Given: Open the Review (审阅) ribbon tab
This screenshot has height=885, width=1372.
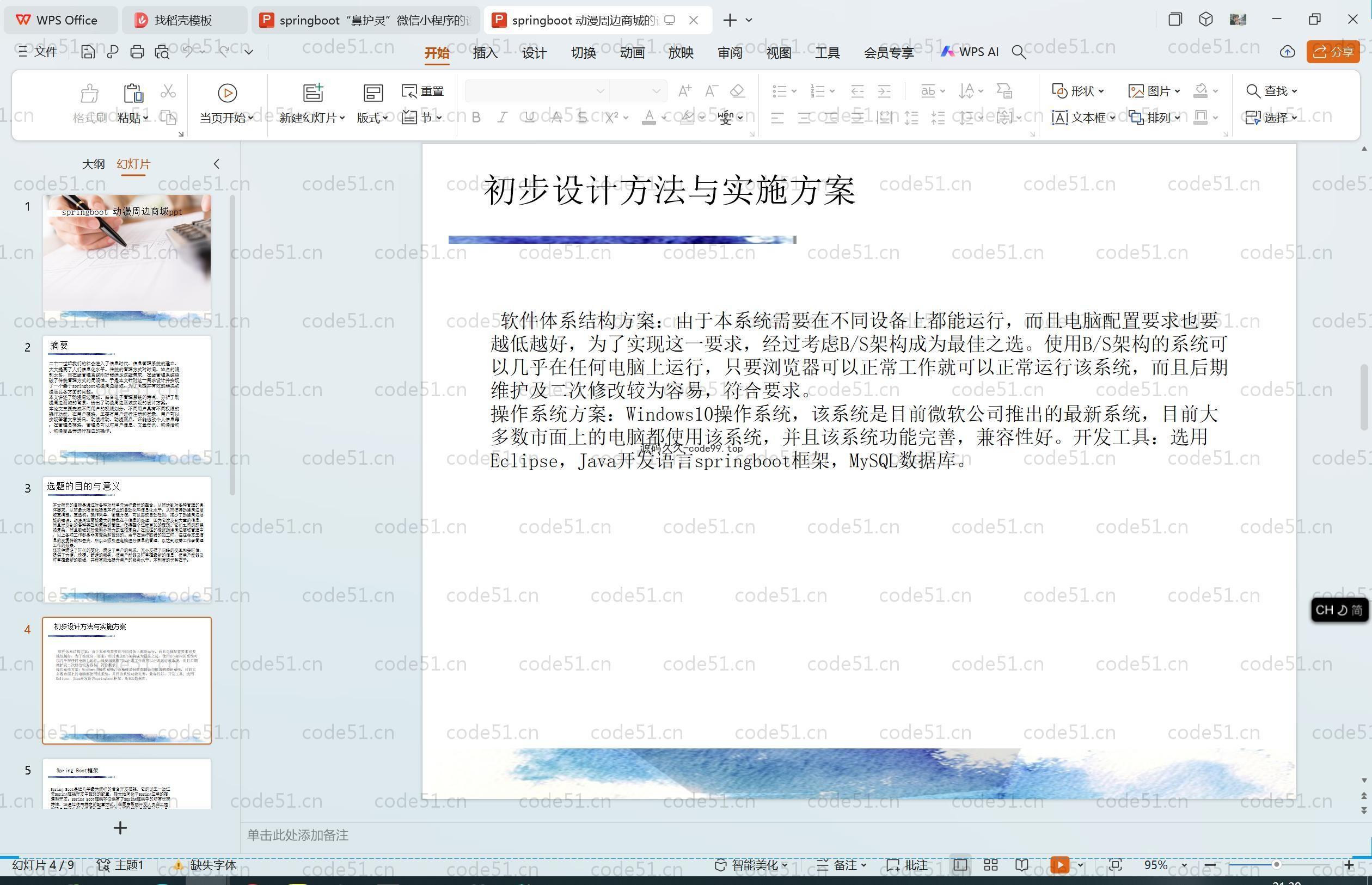Looking at the screenshot, I should pyautogui.click(x=730, y=53).
